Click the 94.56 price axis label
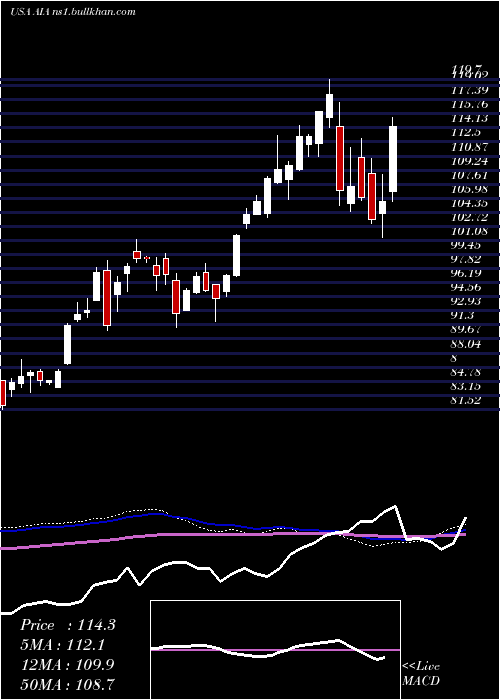The width and height of the screenshot is (500, 700). pos(466,288)
